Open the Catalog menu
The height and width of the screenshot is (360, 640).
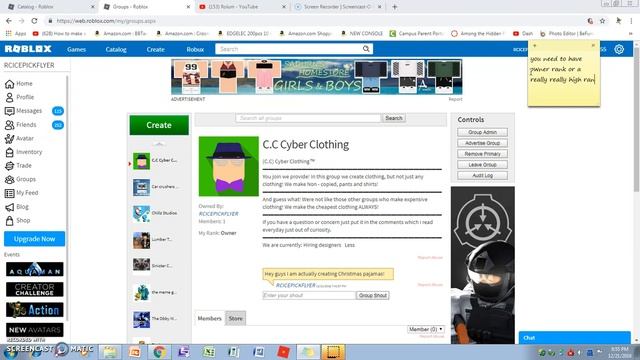point(116,49)
